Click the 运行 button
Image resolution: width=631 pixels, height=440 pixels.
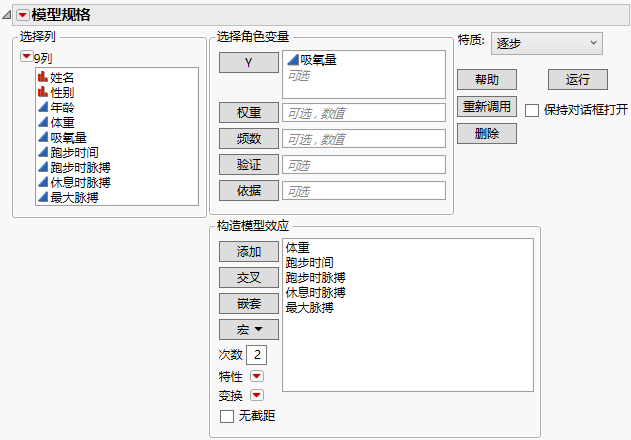577,79
